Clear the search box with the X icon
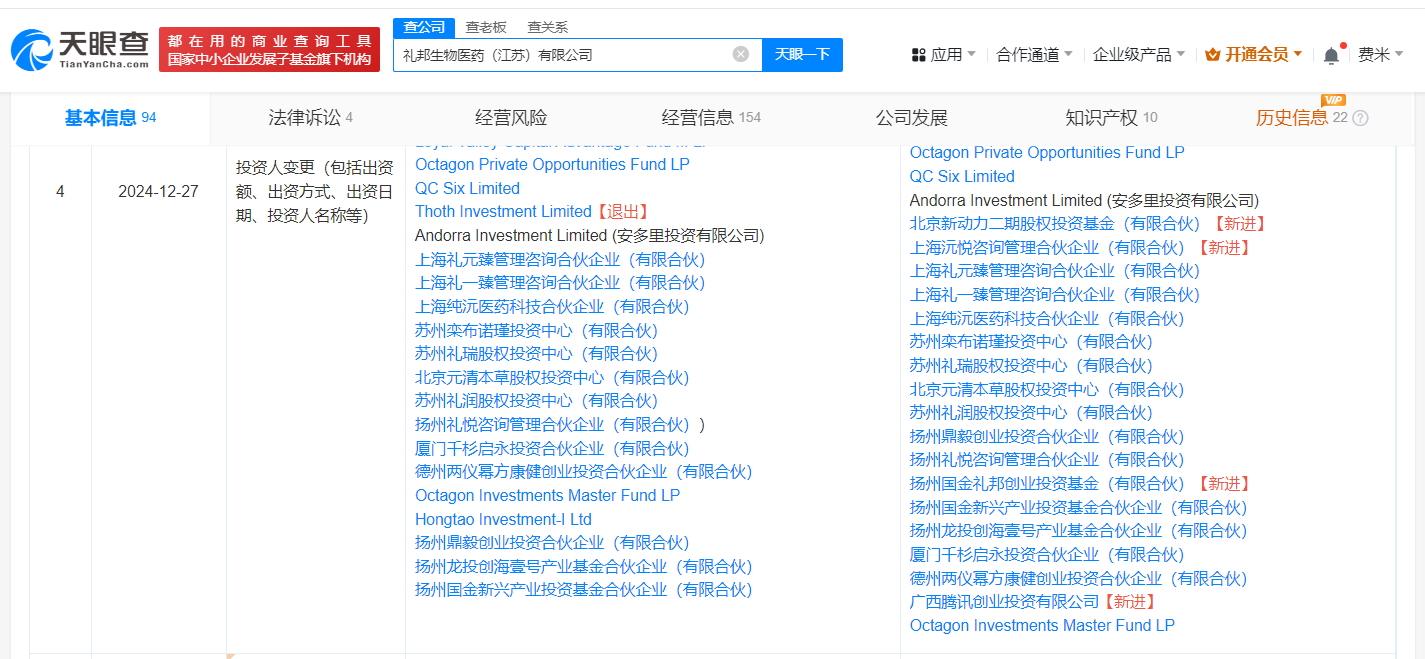Viewport: 1425px width, 659px height. coord(740,54)
